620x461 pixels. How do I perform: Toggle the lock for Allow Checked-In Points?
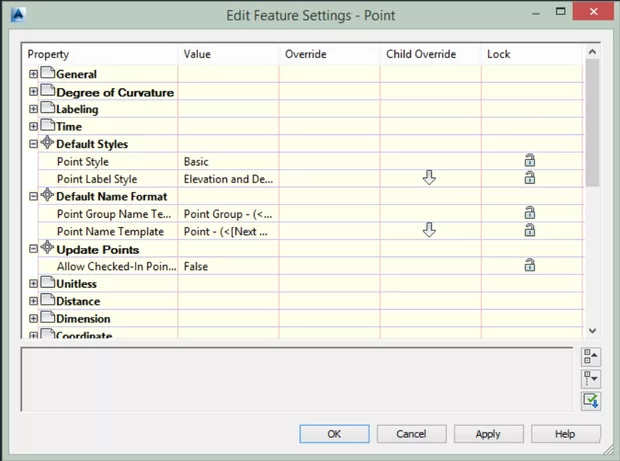point(529,266)
